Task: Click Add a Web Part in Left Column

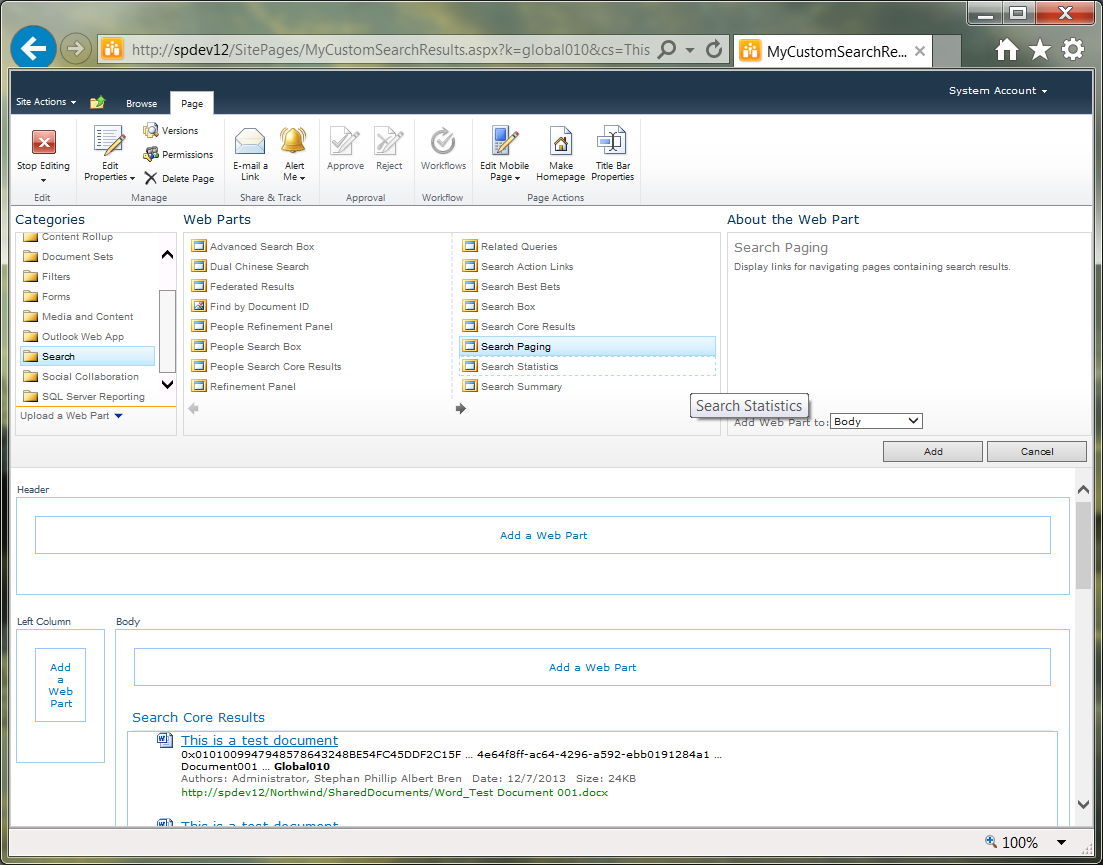Action: [x=60, y=685]
